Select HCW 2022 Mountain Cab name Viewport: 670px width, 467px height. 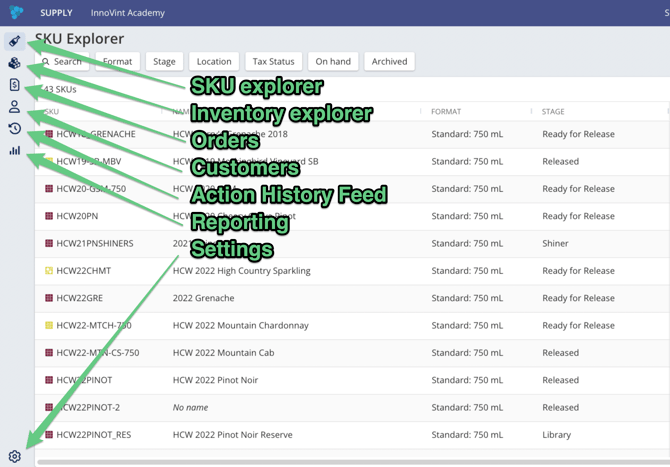[223, 352]
